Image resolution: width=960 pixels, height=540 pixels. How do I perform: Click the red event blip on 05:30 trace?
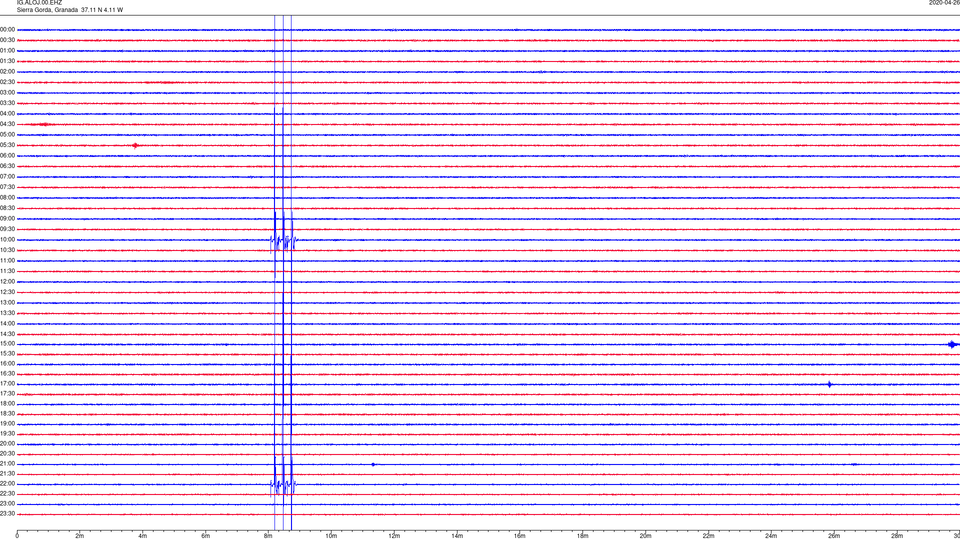pyautogui.click(x=135, y=146)
